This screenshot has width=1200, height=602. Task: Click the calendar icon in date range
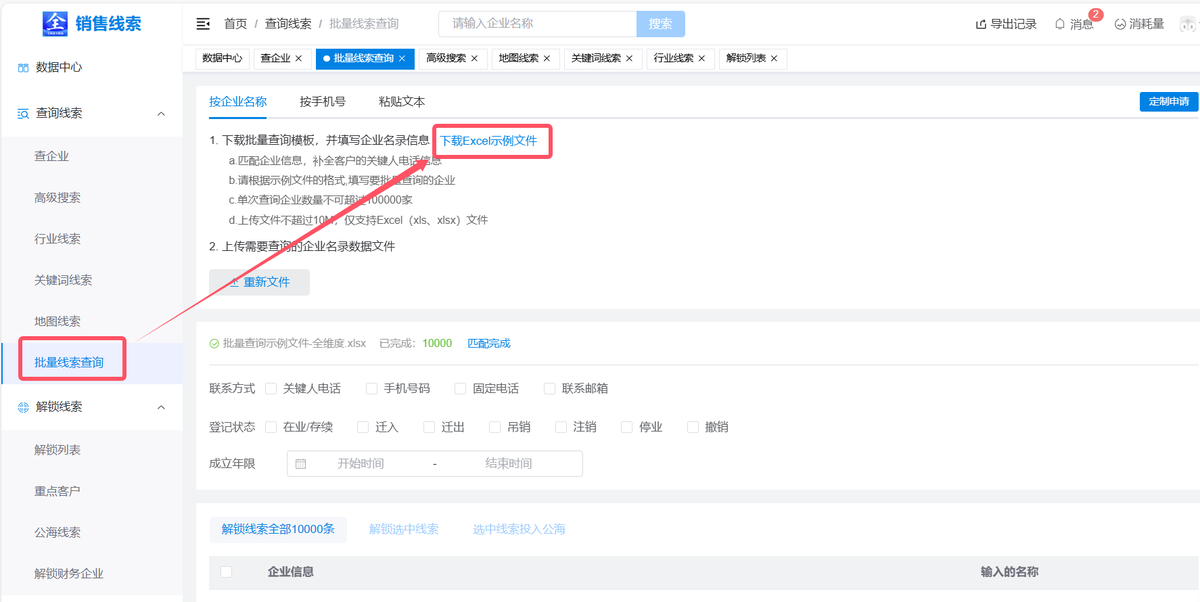pos(301,464)
